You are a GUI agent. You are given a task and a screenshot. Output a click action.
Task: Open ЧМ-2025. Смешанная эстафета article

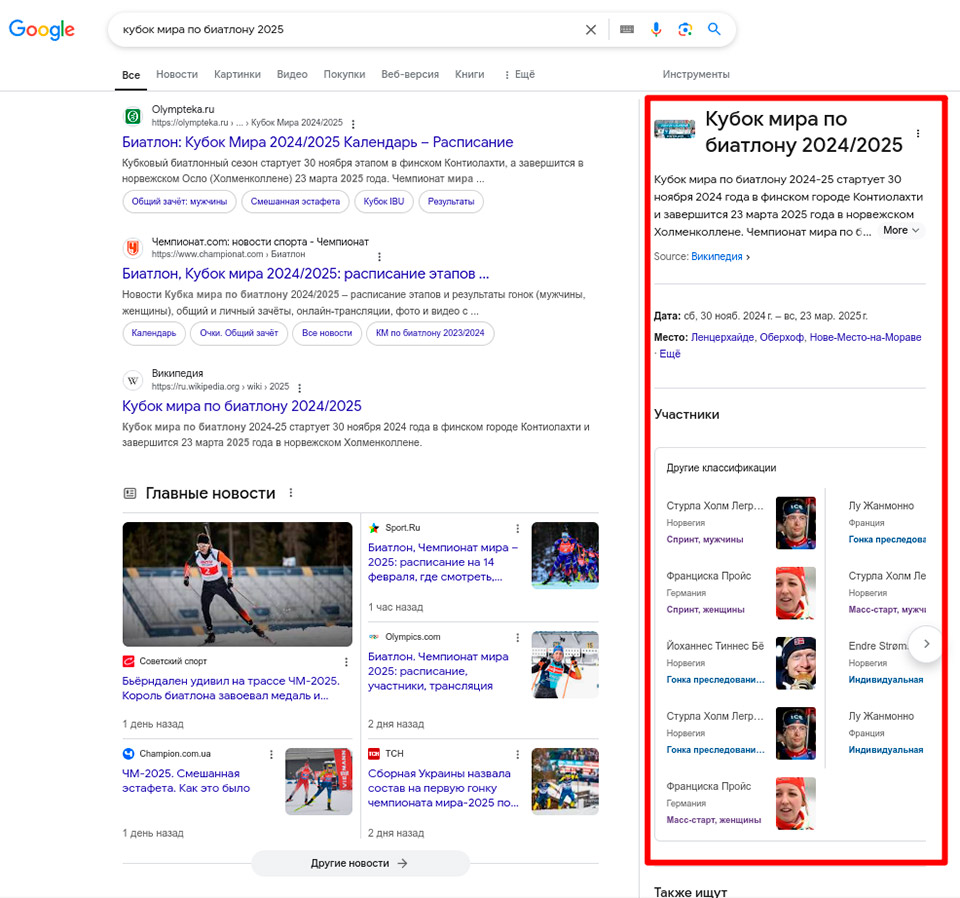pyautogui.click(x=186, y=780)
